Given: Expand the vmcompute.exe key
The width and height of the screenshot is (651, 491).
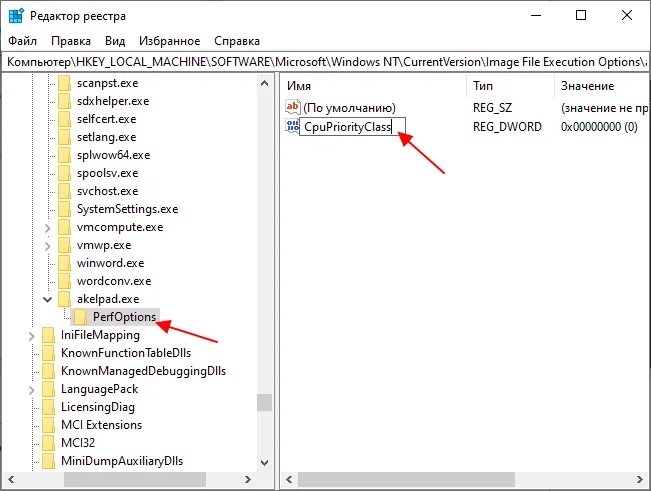Looking at the screenshot, I should (x=47, y=228).
